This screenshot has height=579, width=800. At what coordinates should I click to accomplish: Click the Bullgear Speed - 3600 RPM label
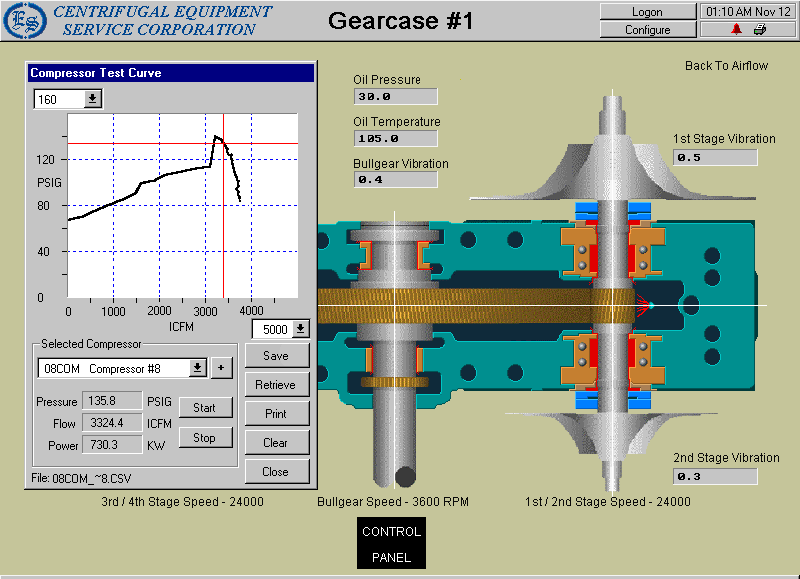pyautogui.click(x=393, y=502)
